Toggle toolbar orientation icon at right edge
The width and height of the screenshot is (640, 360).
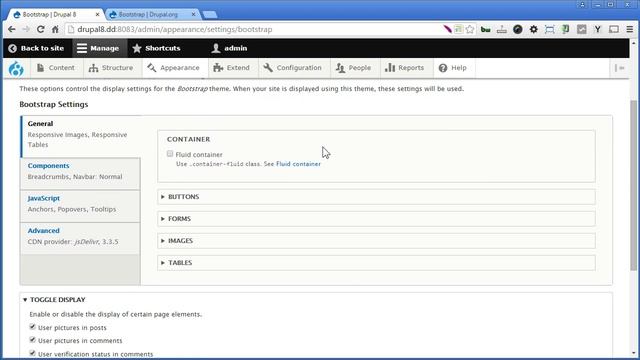(620, 68)
